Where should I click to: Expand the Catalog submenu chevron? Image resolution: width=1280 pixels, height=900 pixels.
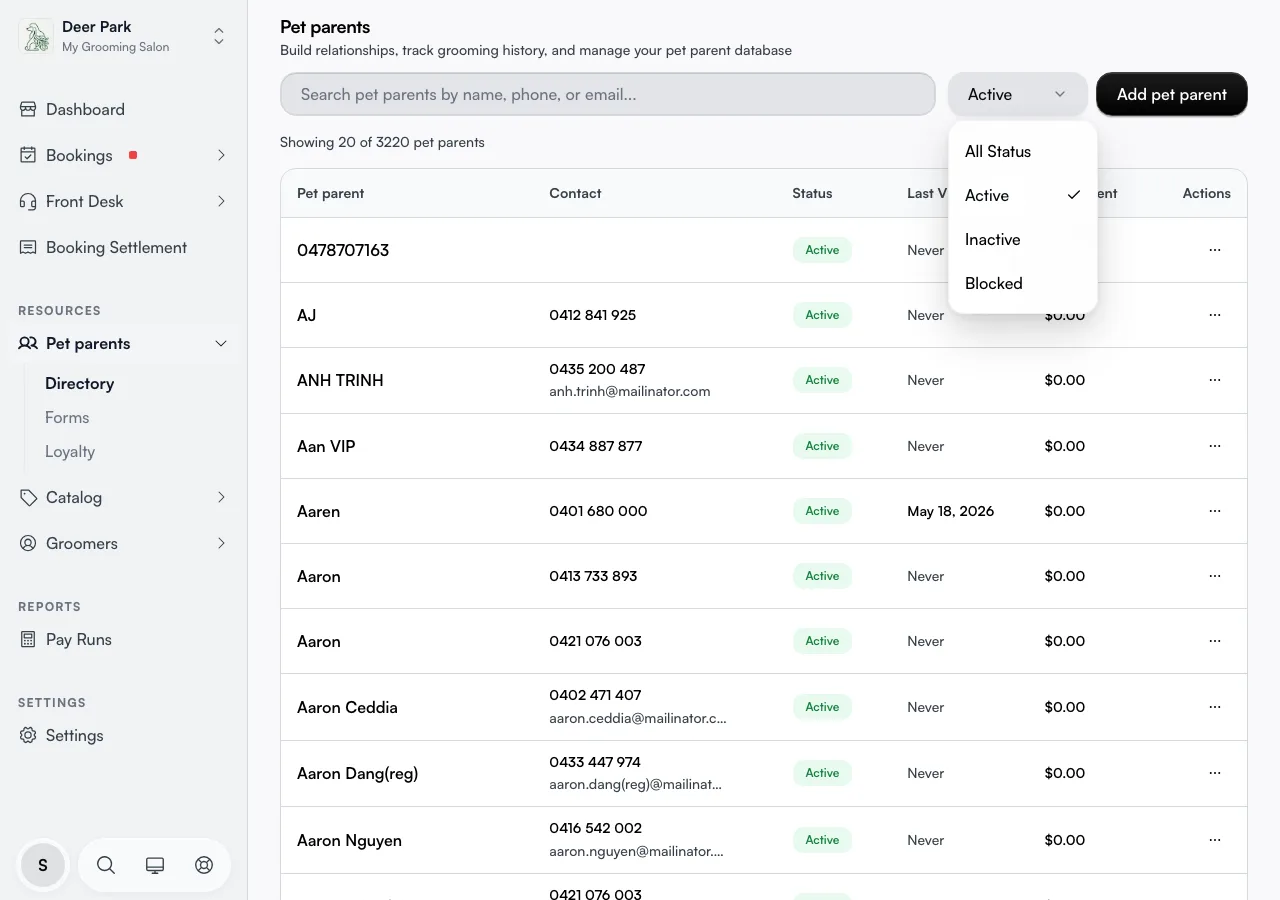221,497
